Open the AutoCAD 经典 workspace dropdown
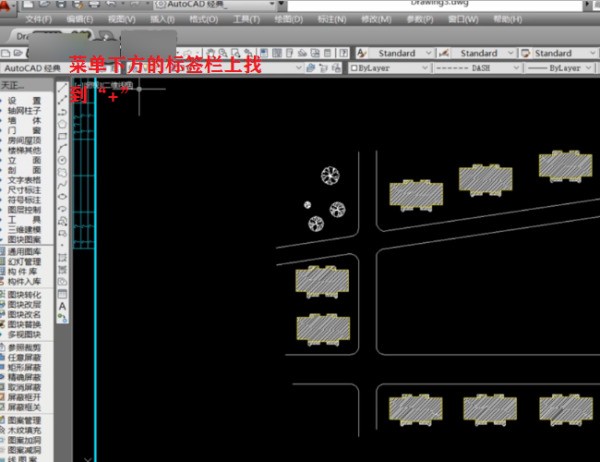 click(35, 68)
